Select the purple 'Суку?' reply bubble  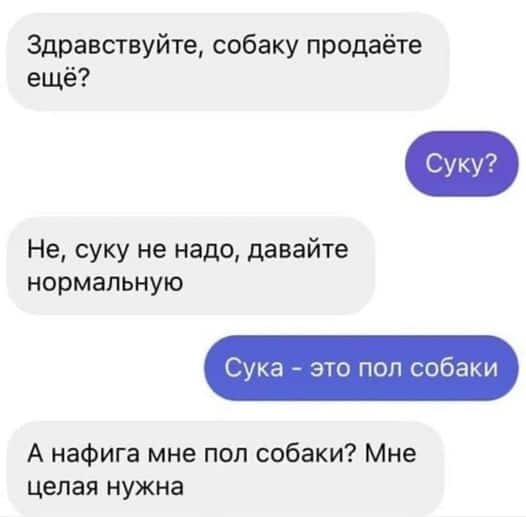tap(462, 164)
